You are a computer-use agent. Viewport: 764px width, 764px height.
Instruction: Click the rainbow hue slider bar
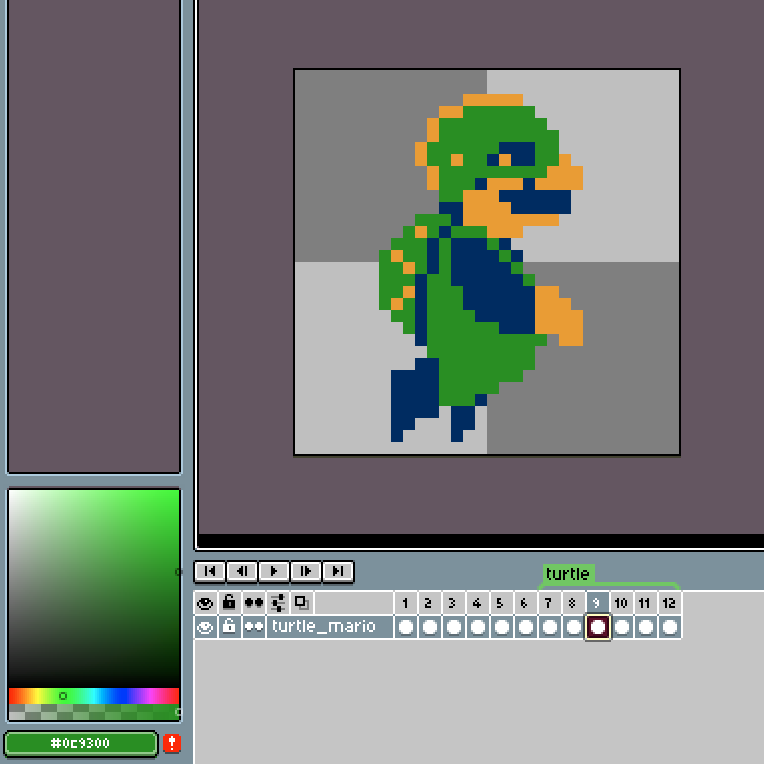[x=94, y=696]
